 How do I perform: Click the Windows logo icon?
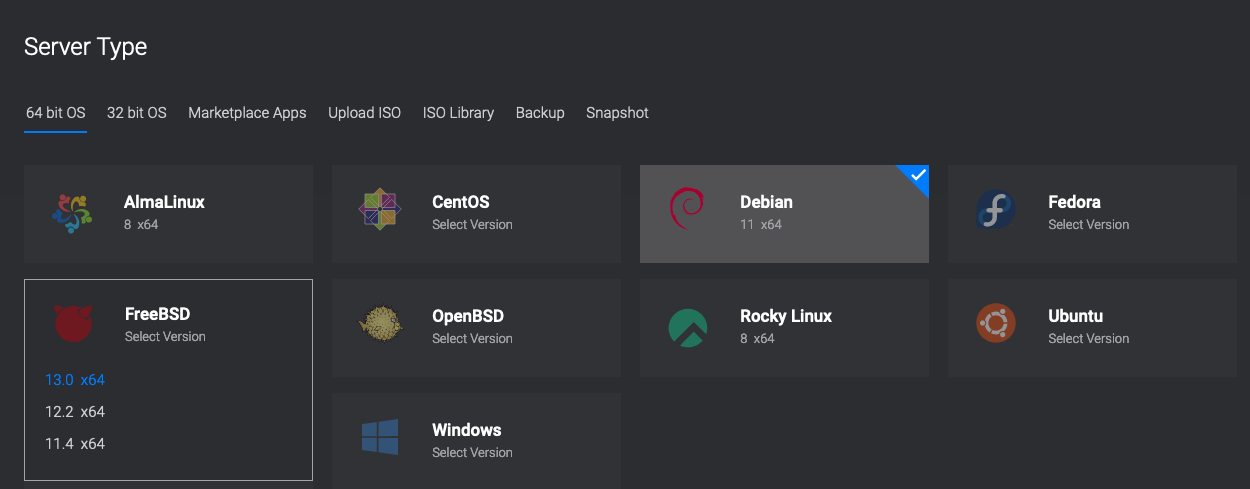coord(380,439)
